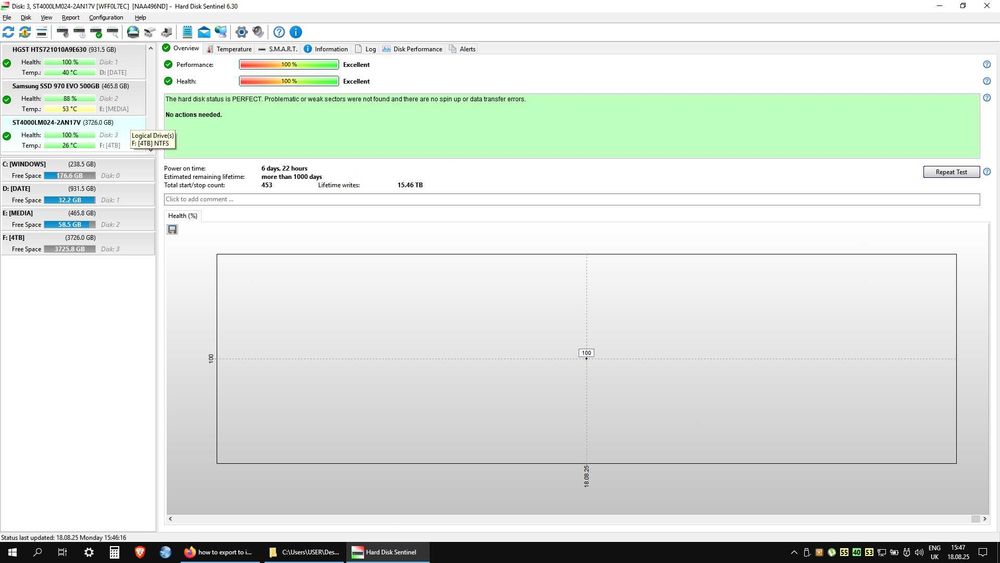Click the help icon next to Health bar

987,81
